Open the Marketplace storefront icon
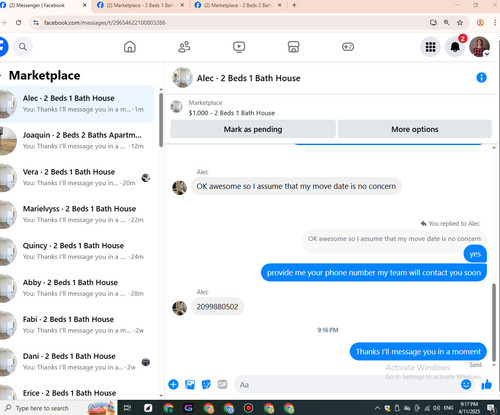Viewport: 500px width, 415px height. [x=293, y=47]
